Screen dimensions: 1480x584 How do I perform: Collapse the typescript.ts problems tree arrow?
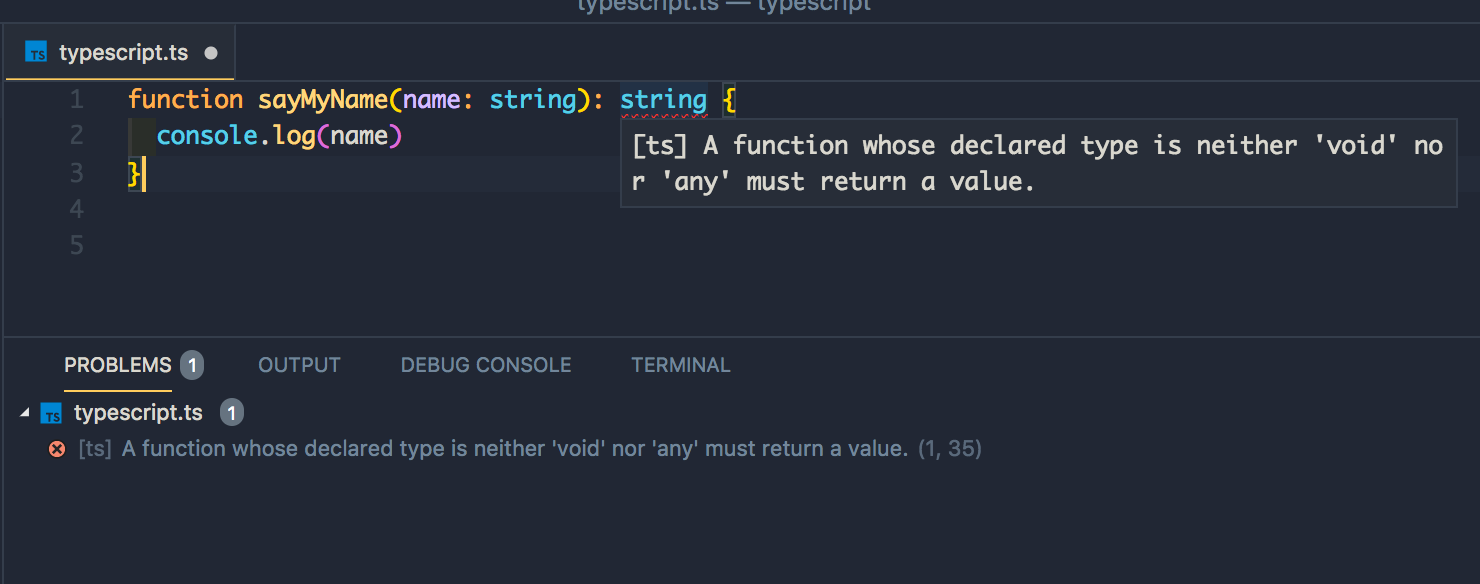(x=24, y=413)
